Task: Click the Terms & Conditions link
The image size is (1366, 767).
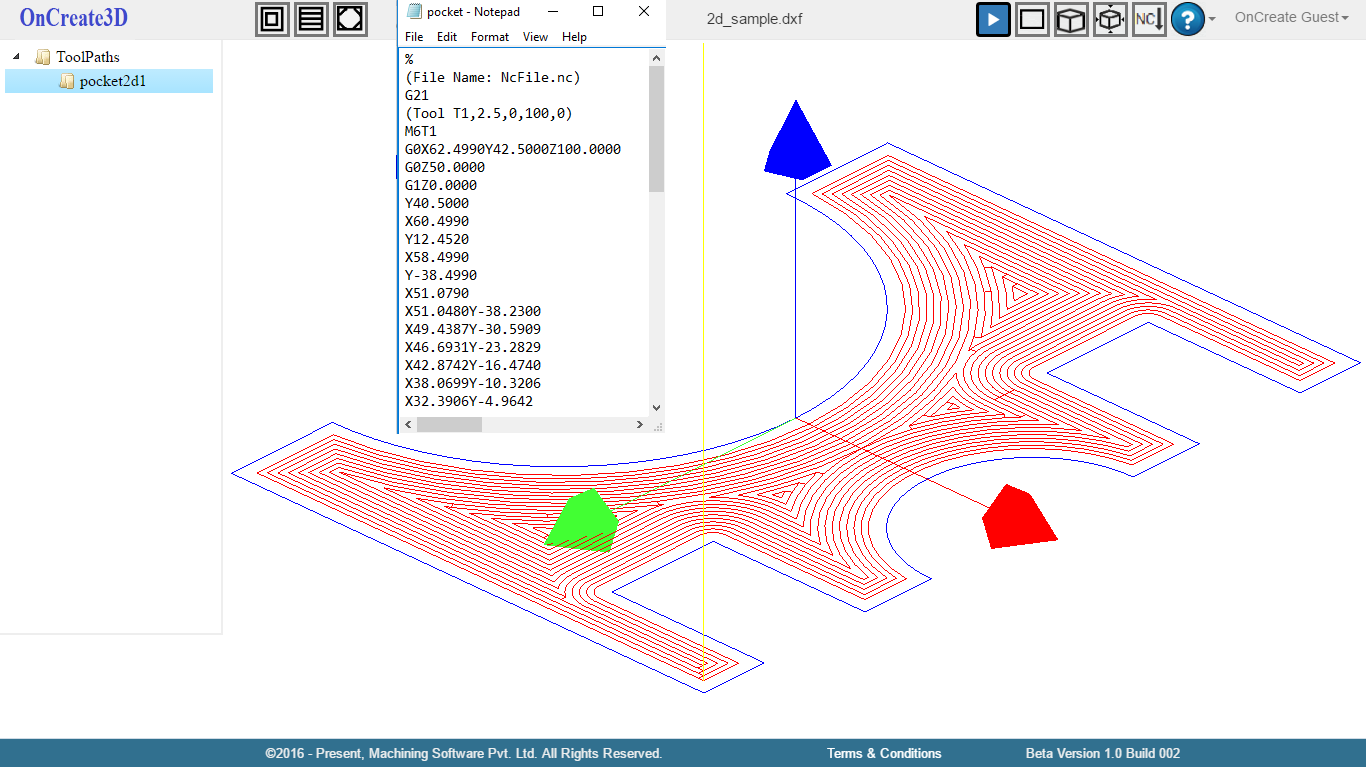Action: 884,753
